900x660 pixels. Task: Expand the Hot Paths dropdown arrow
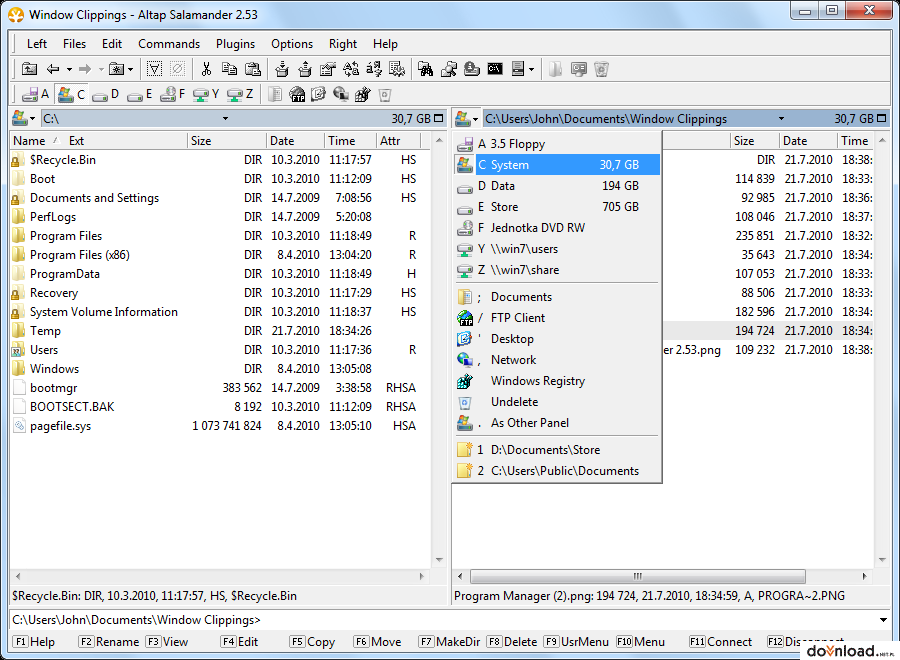point(131,69)
